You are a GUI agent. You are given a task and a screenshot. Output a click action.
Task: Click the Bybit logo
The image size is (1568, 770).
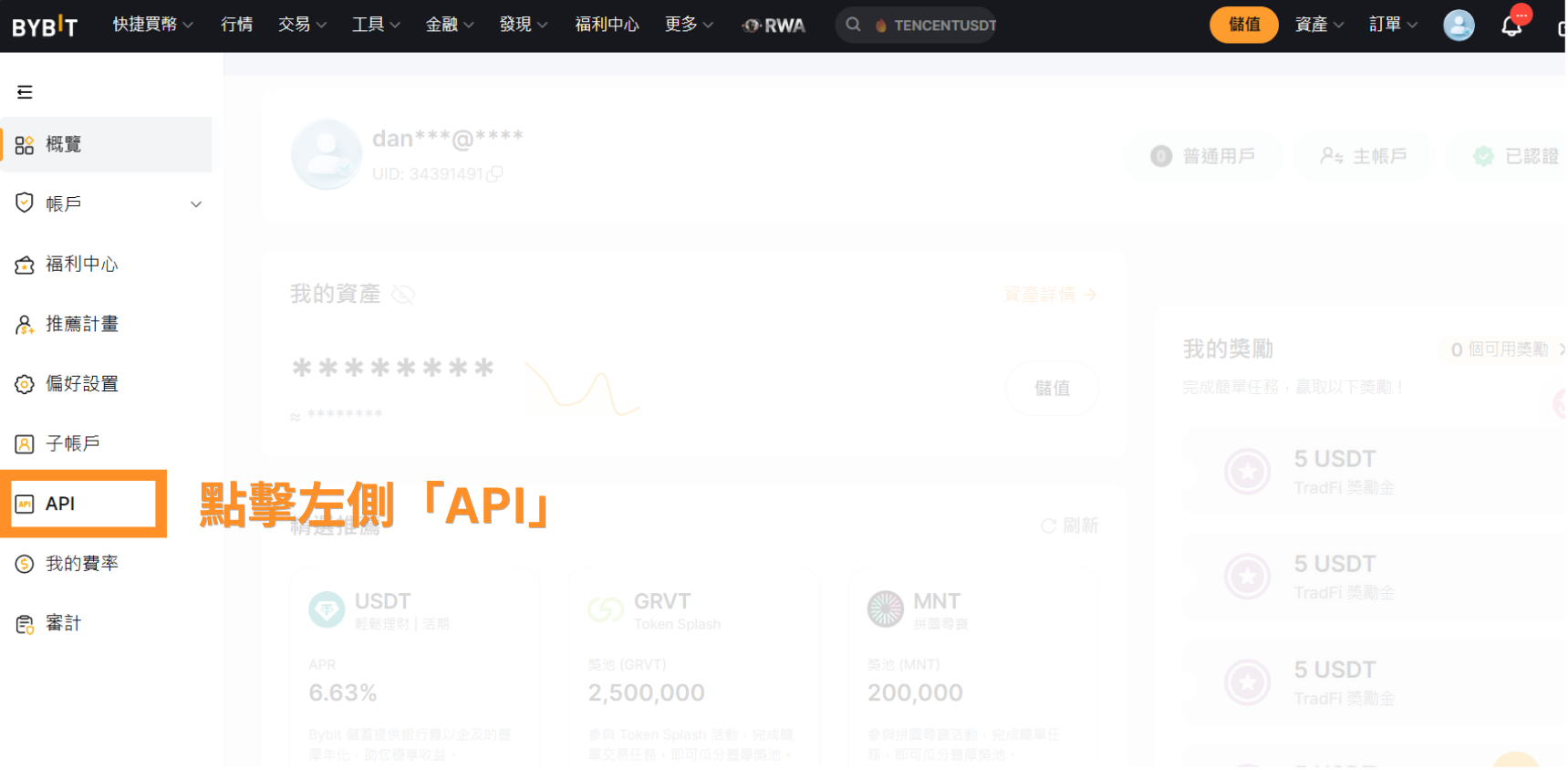tap(45, 26)
